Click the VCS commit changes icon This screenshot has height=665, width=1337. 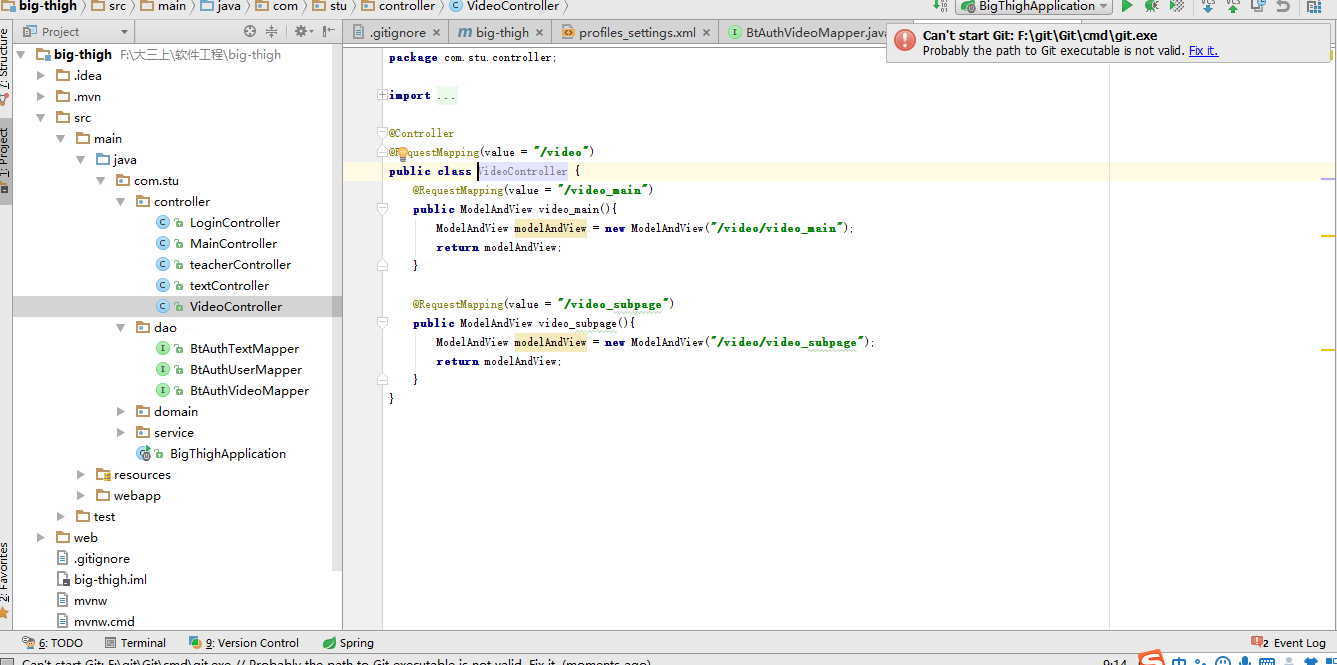tap(1232, 6)
